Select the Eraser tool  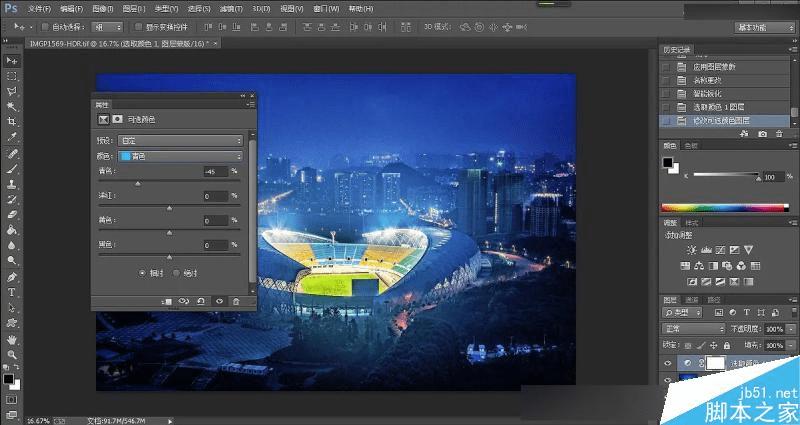click(x=11, y=215)
